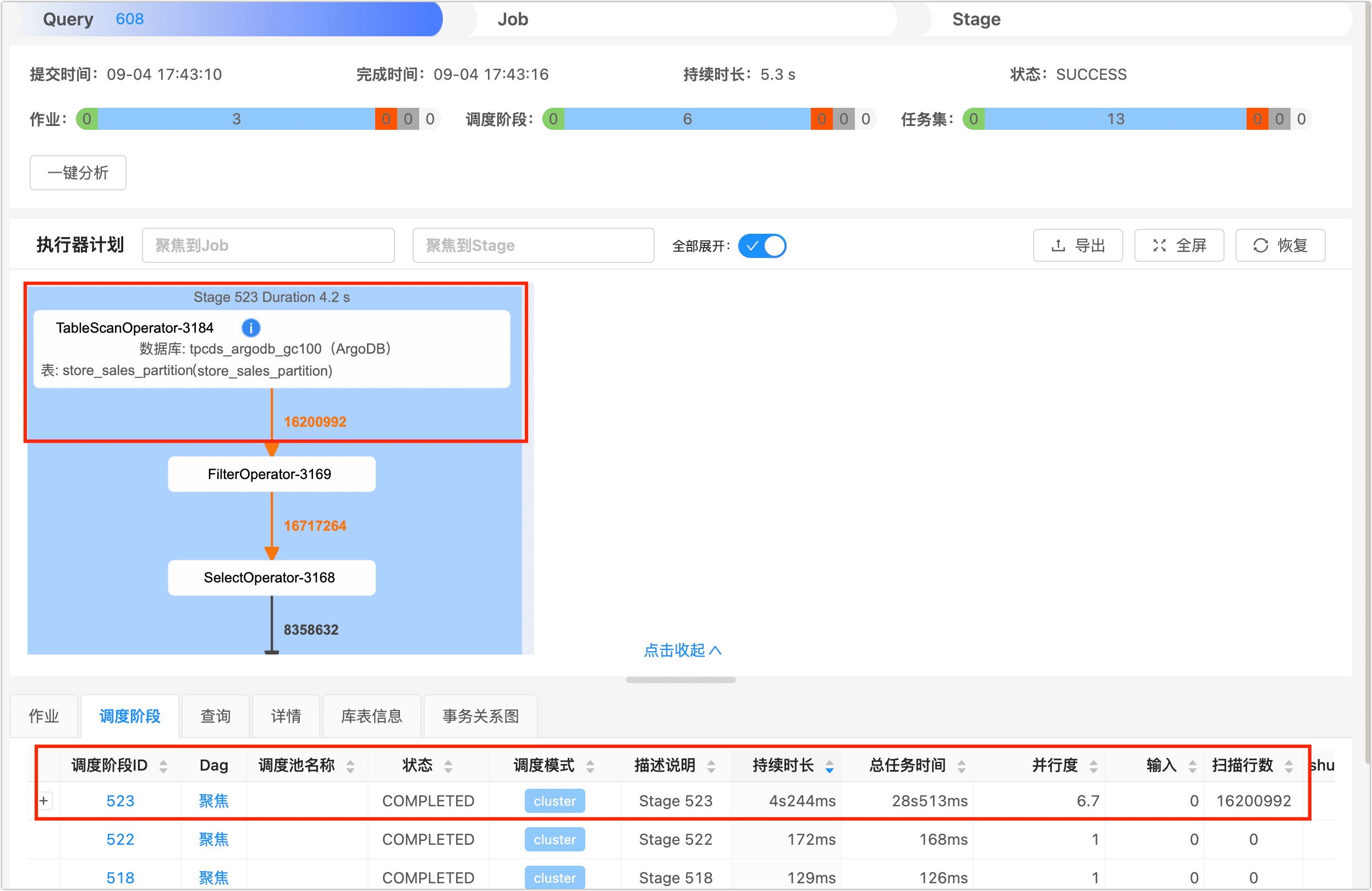
Task: Select the FilterOperator-3169 node
Action: (272, 474)
